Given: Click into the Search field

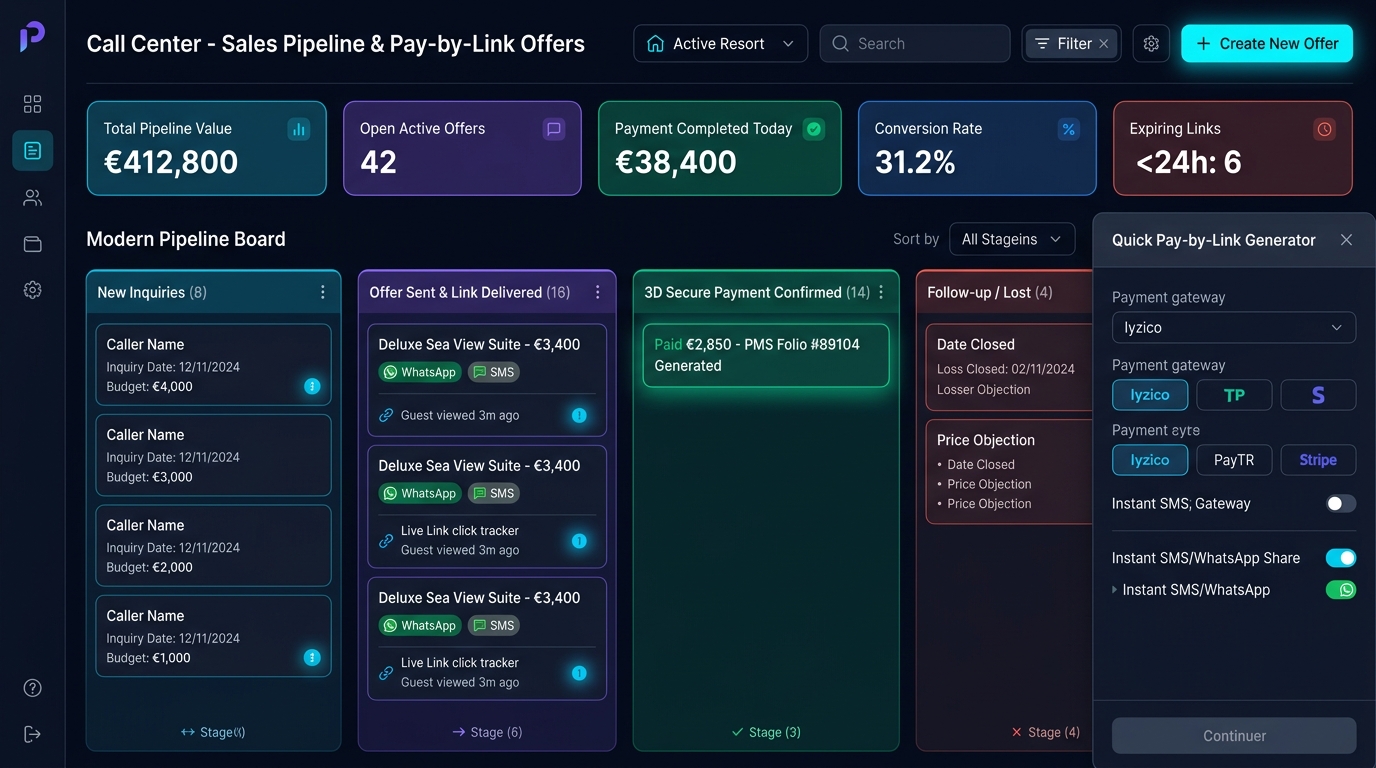Looking at the screenshot, I should 915,44.
